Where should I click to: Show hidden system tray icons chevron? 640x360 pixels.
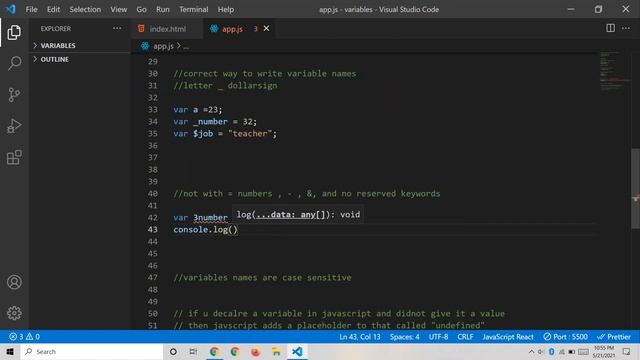(x=531, y=351)
